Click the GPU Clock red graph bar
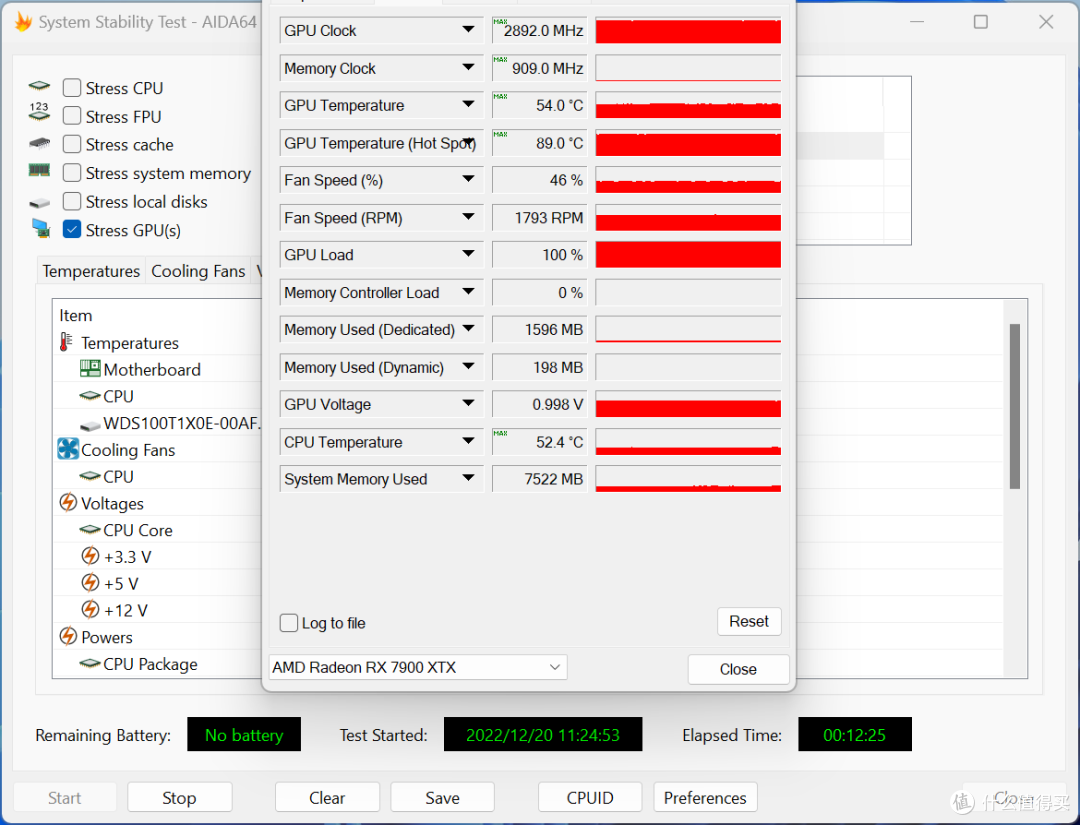The image size is (1080, 825). click(688, 31)
